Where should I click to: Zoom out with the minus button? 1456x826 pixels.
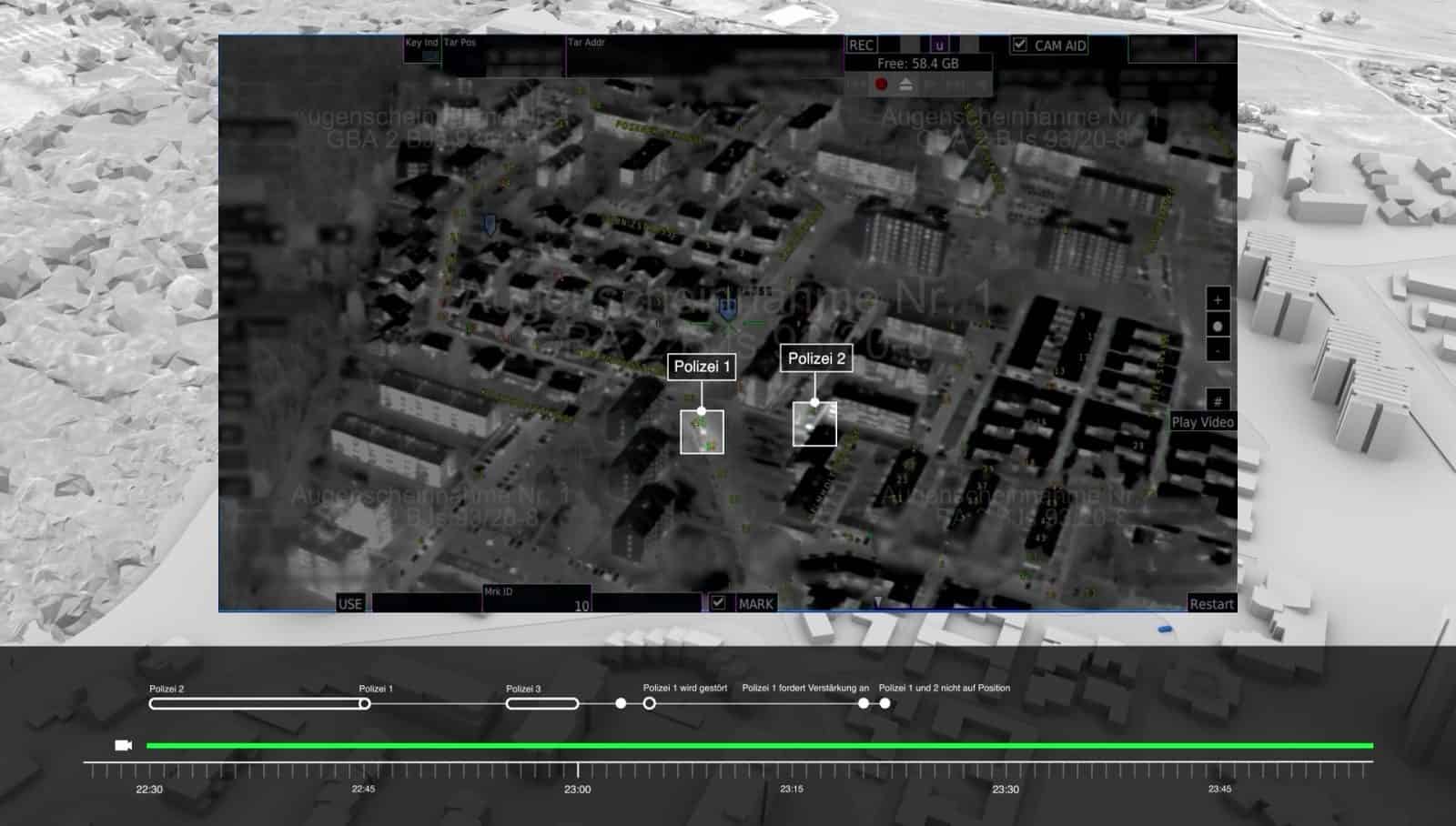pyautogui.click(x=1218, y=349)
